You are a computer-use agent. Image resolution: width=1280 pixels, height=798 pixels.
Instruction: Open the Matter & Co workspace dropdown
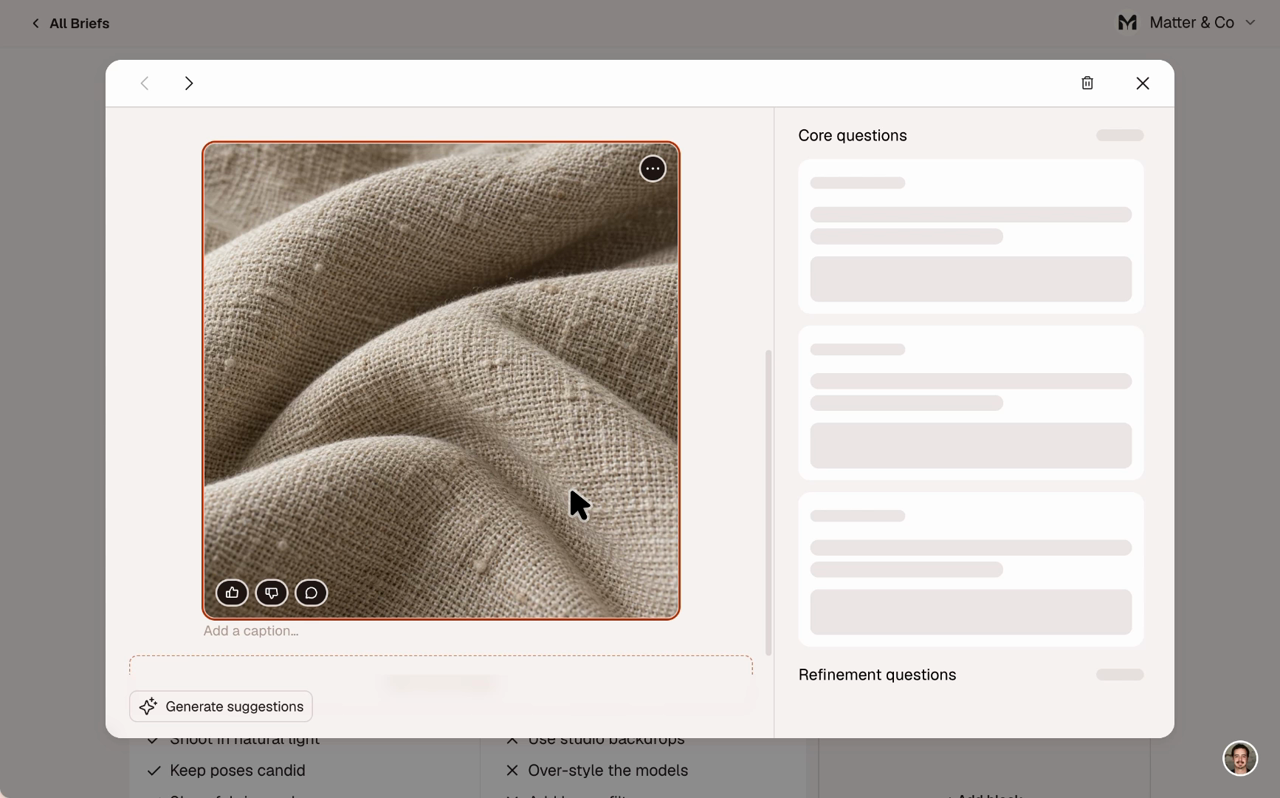click(1186, 22)
